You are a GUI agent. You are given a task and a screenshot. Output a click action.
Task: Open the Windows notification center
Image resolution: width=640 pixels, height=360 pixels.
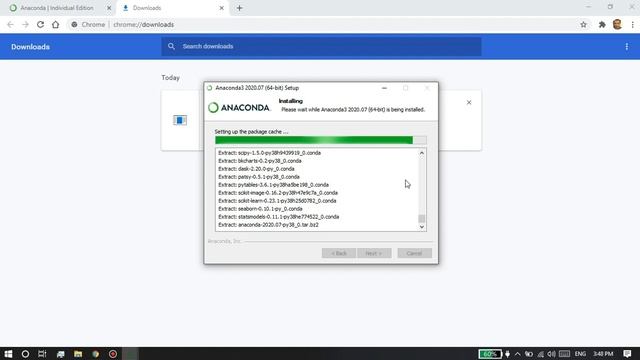[627, 354]
